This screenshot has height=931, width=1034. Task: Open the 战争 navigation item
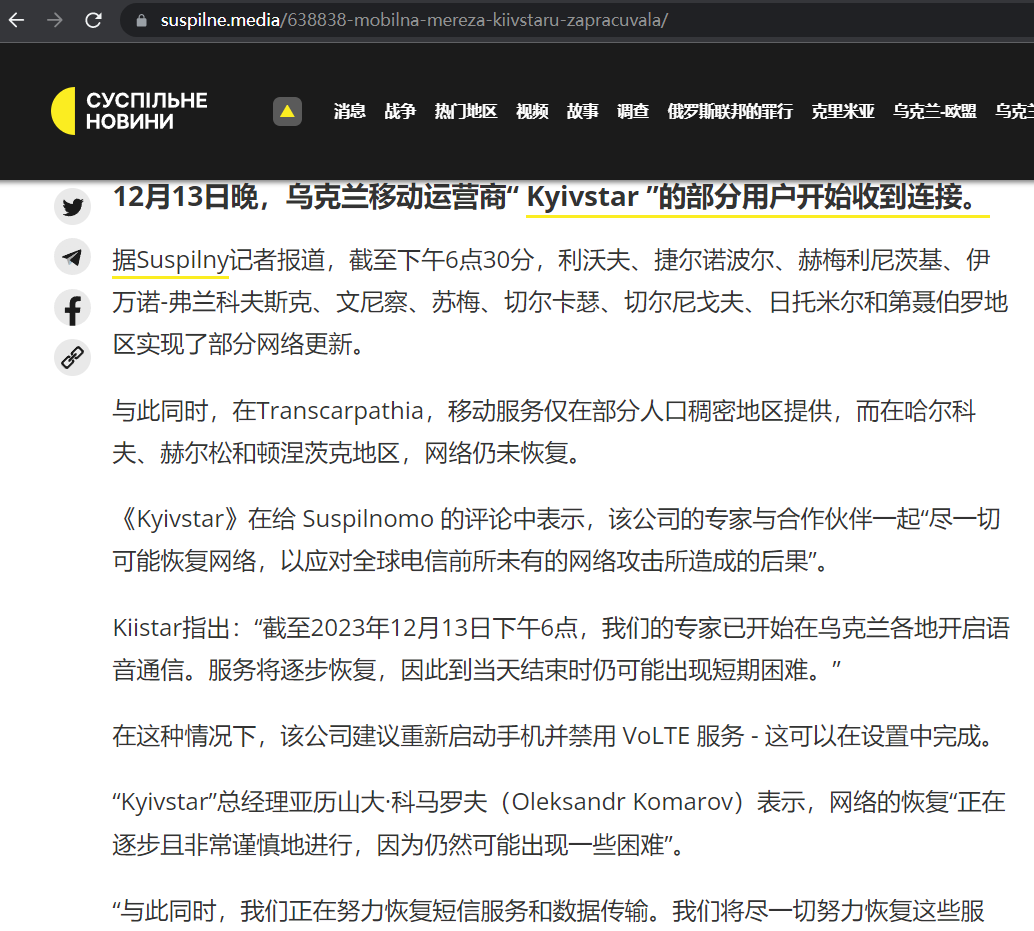pyautogui.click(x=400, y=111)
